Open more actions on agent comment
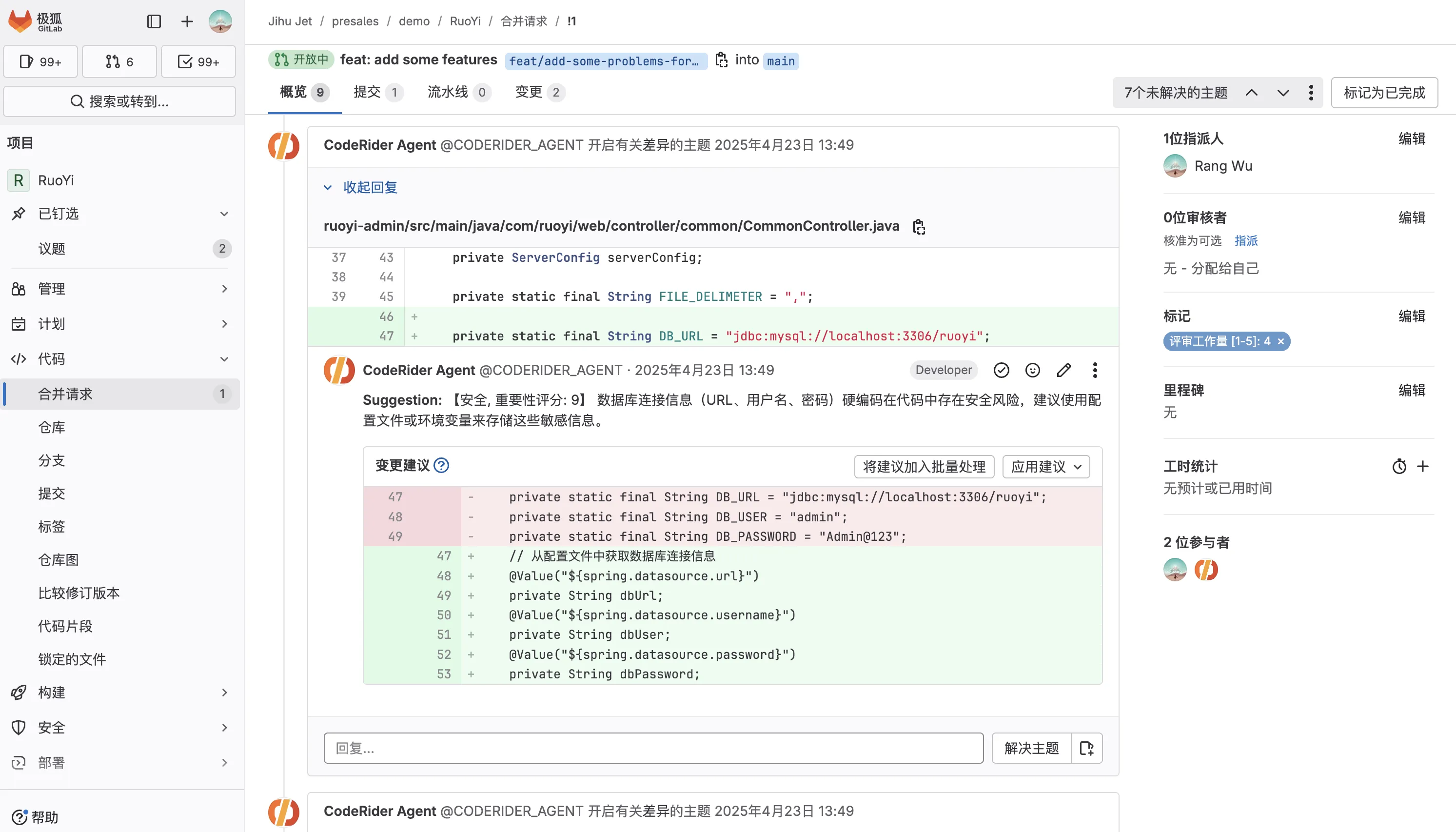This screenshot has width=1456, height=832. point(1094,370)
